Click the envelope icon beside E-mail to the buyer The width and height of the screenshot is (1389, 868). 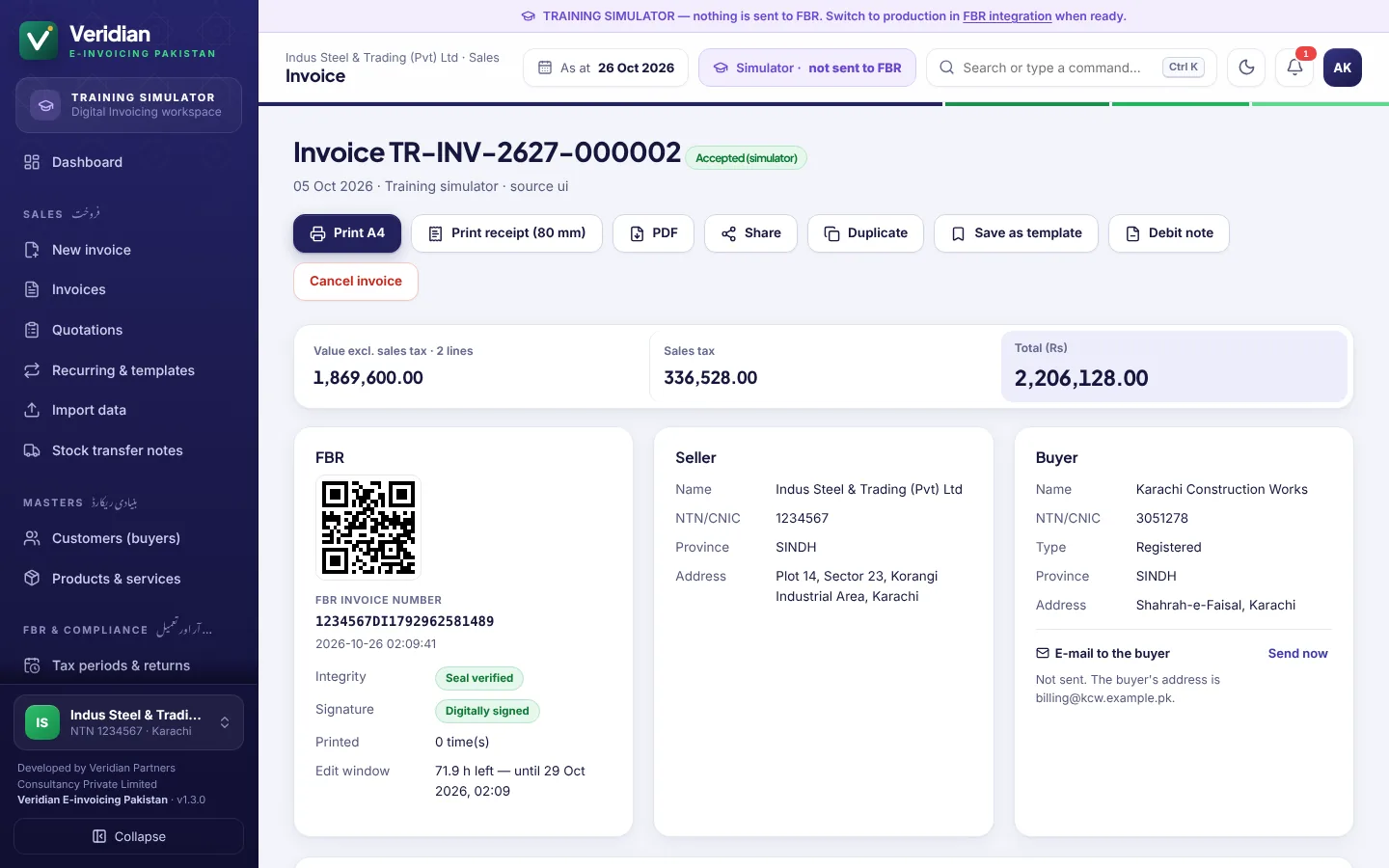click(x=1042, y=653)
